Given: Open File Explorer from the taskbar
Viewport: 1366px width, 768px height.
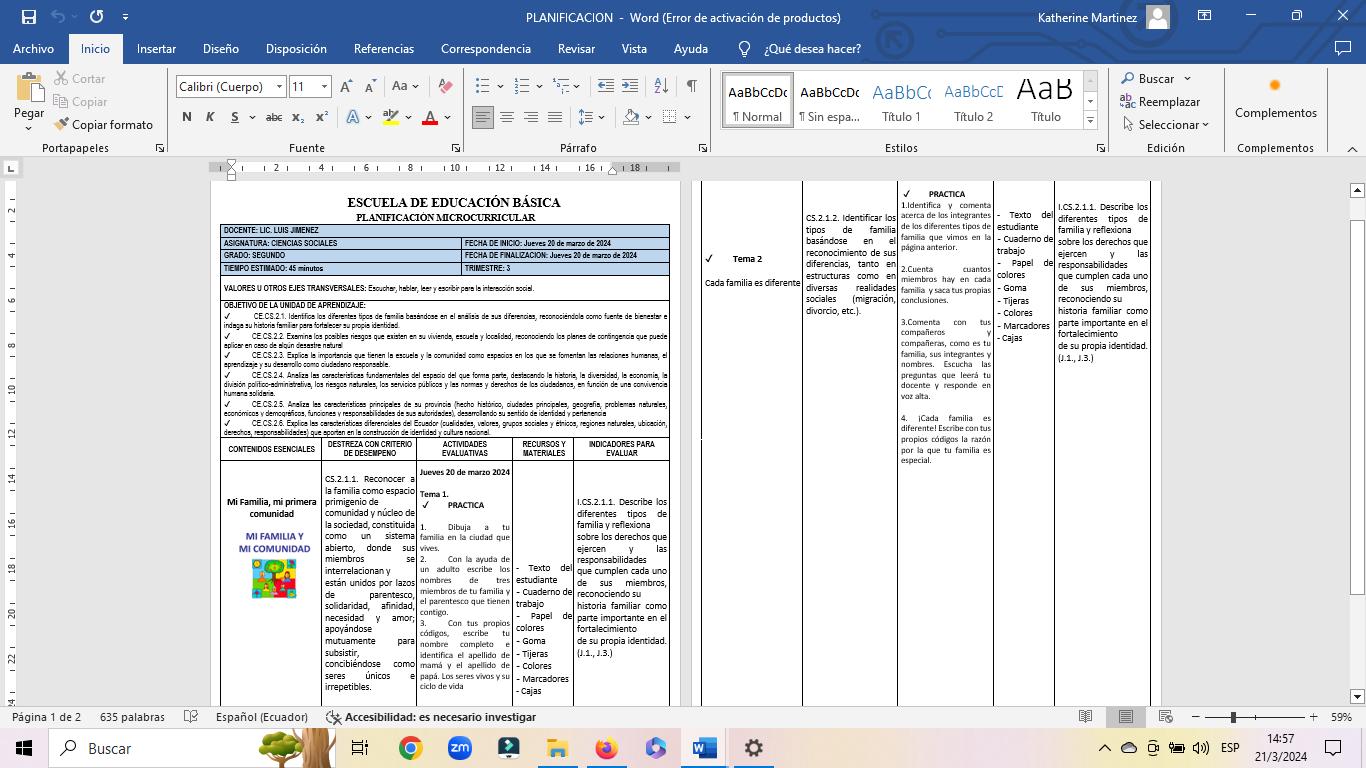Looking at the screenshot, I should pos(557,748).
